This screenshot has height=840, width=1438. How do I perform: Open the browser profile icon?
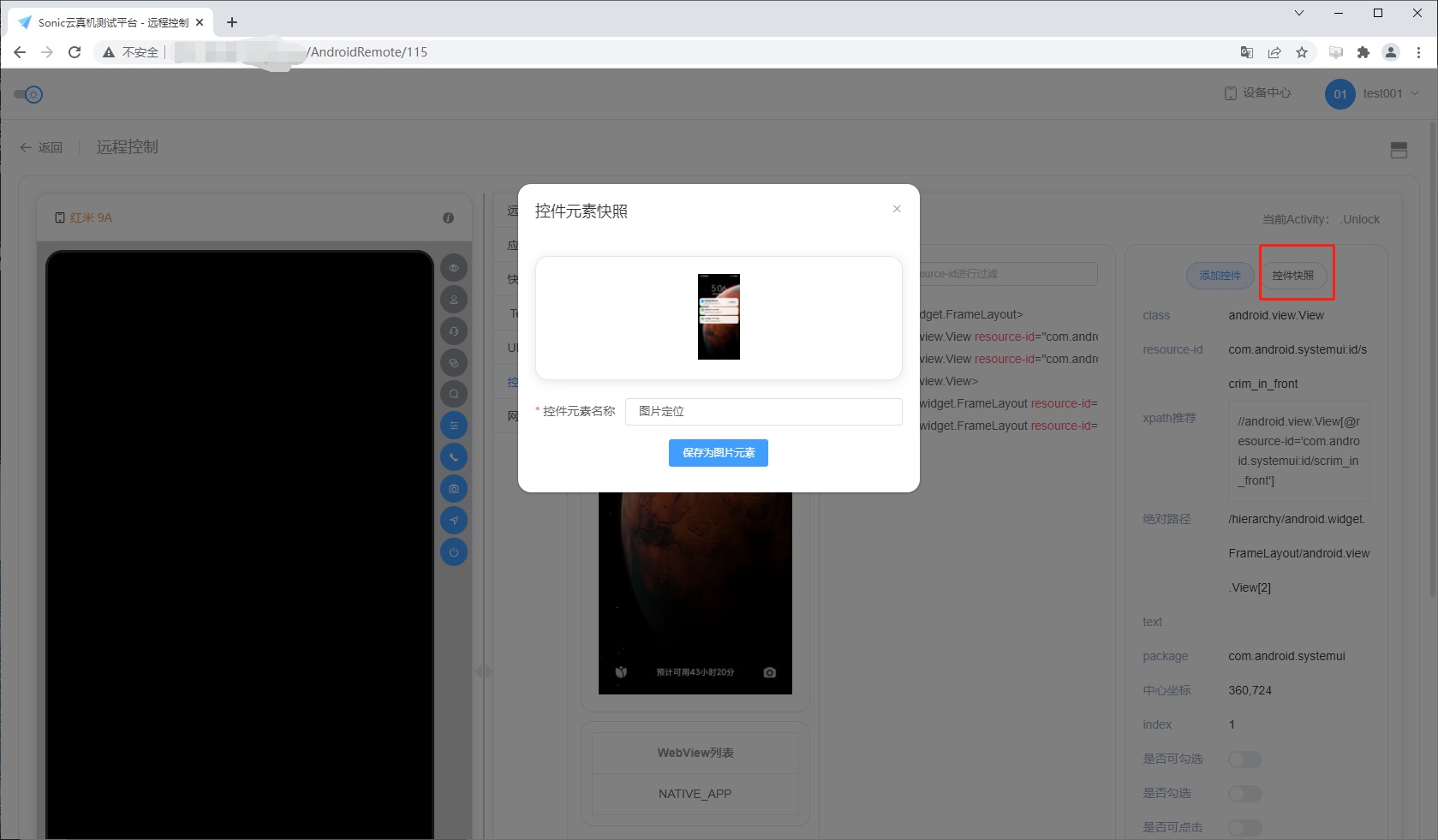(1391, 52)
